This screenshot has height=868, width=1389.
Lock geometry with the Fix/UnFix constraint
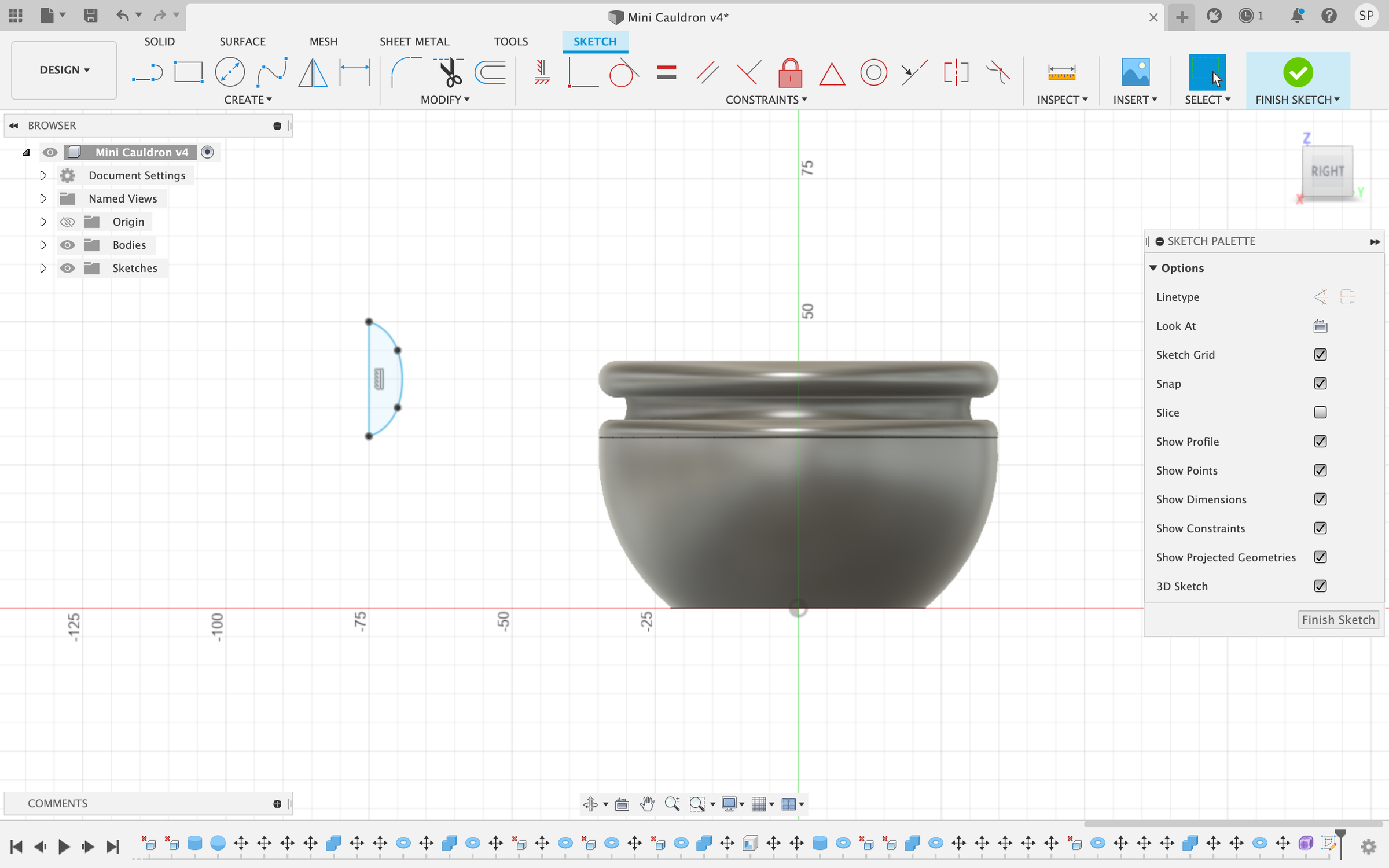click(789, 71)
